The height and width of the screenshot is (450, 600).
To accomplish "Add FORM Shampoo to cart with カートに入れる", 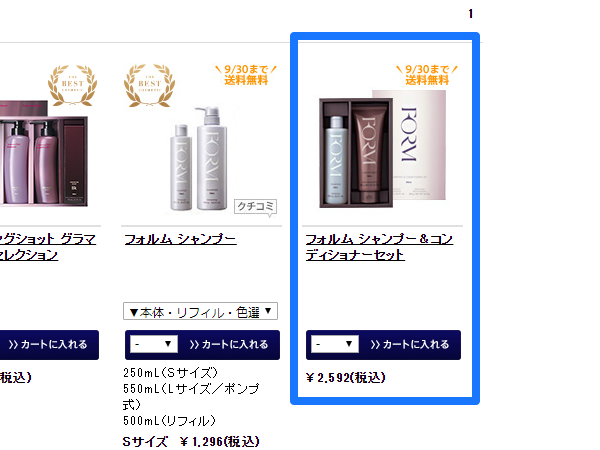I will point(229,345).
